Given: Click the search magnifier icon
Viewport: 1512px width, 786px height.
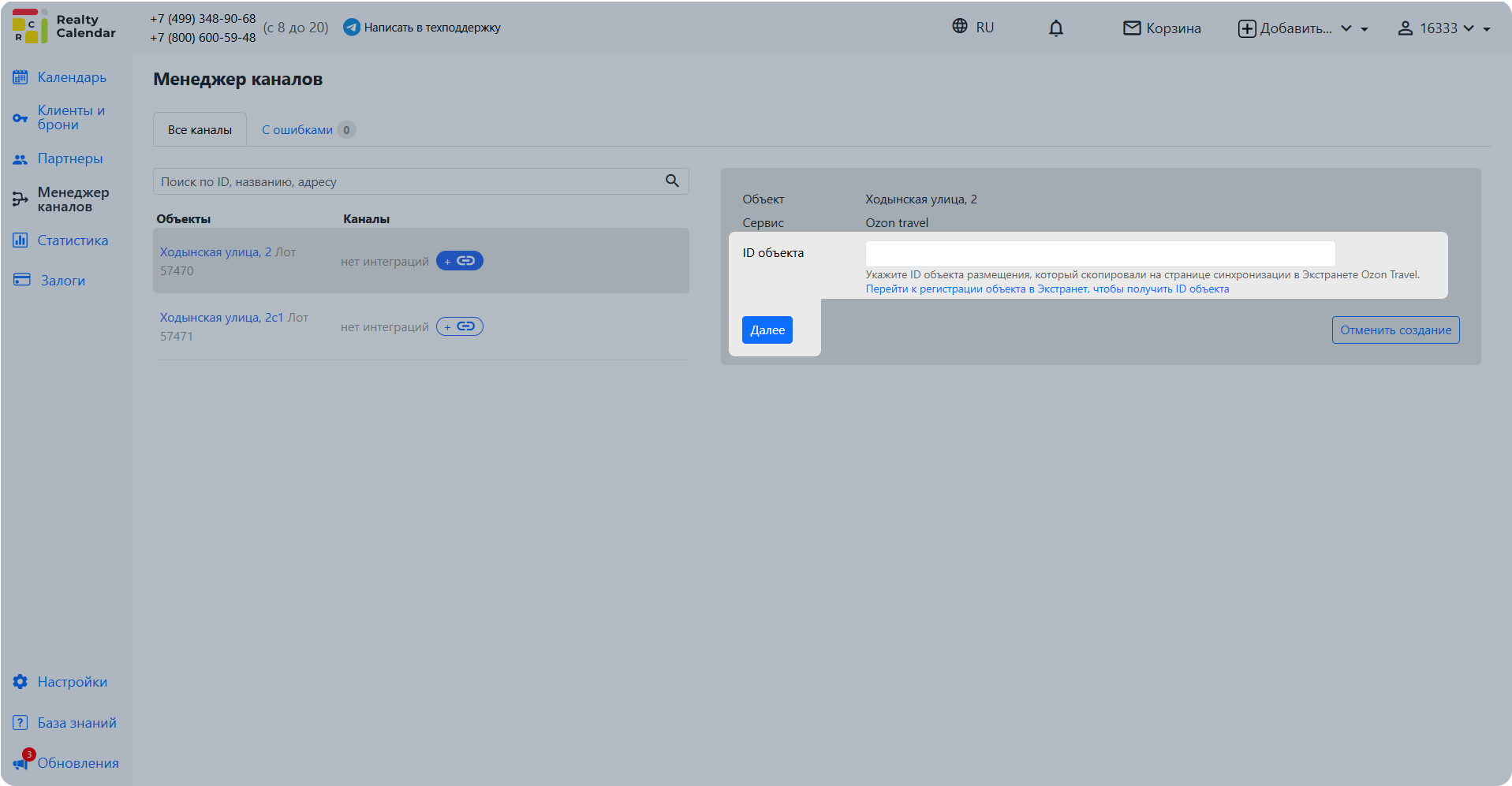Looking at the screenshot, I should (x=672, y=181).
